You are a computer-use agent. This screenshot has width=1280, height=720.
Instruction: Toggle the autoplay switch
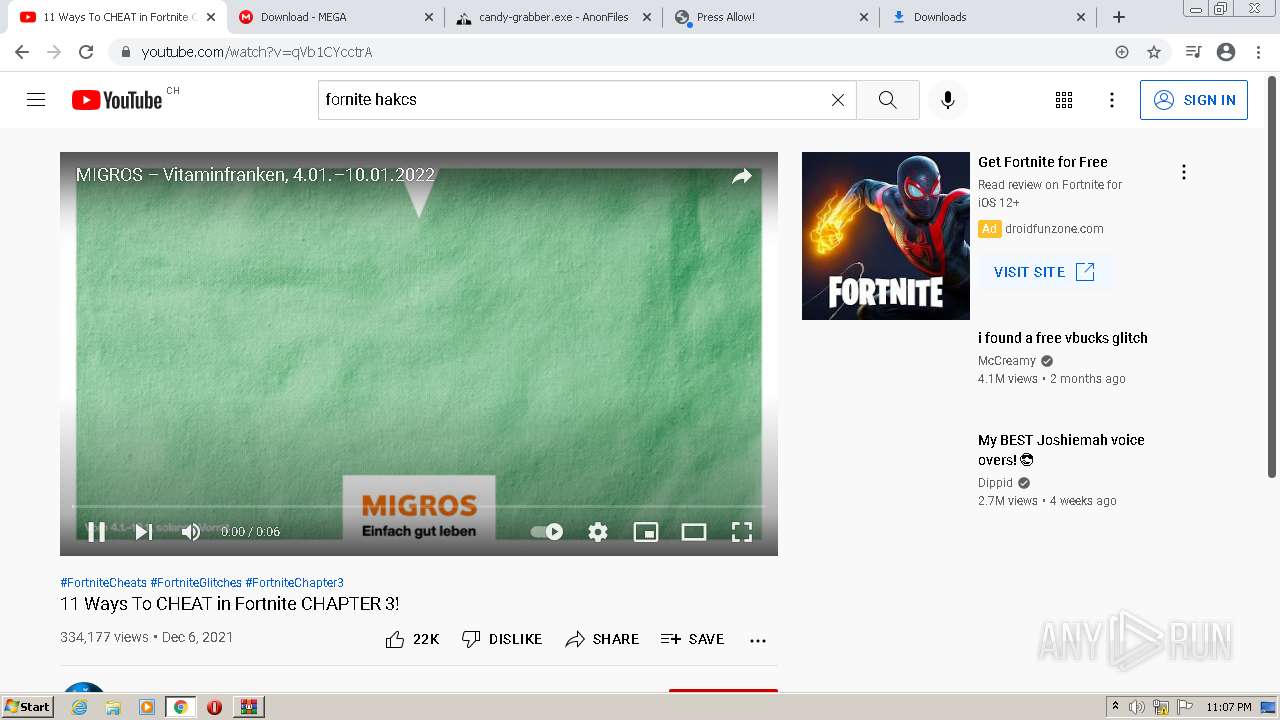coord(547,532)
